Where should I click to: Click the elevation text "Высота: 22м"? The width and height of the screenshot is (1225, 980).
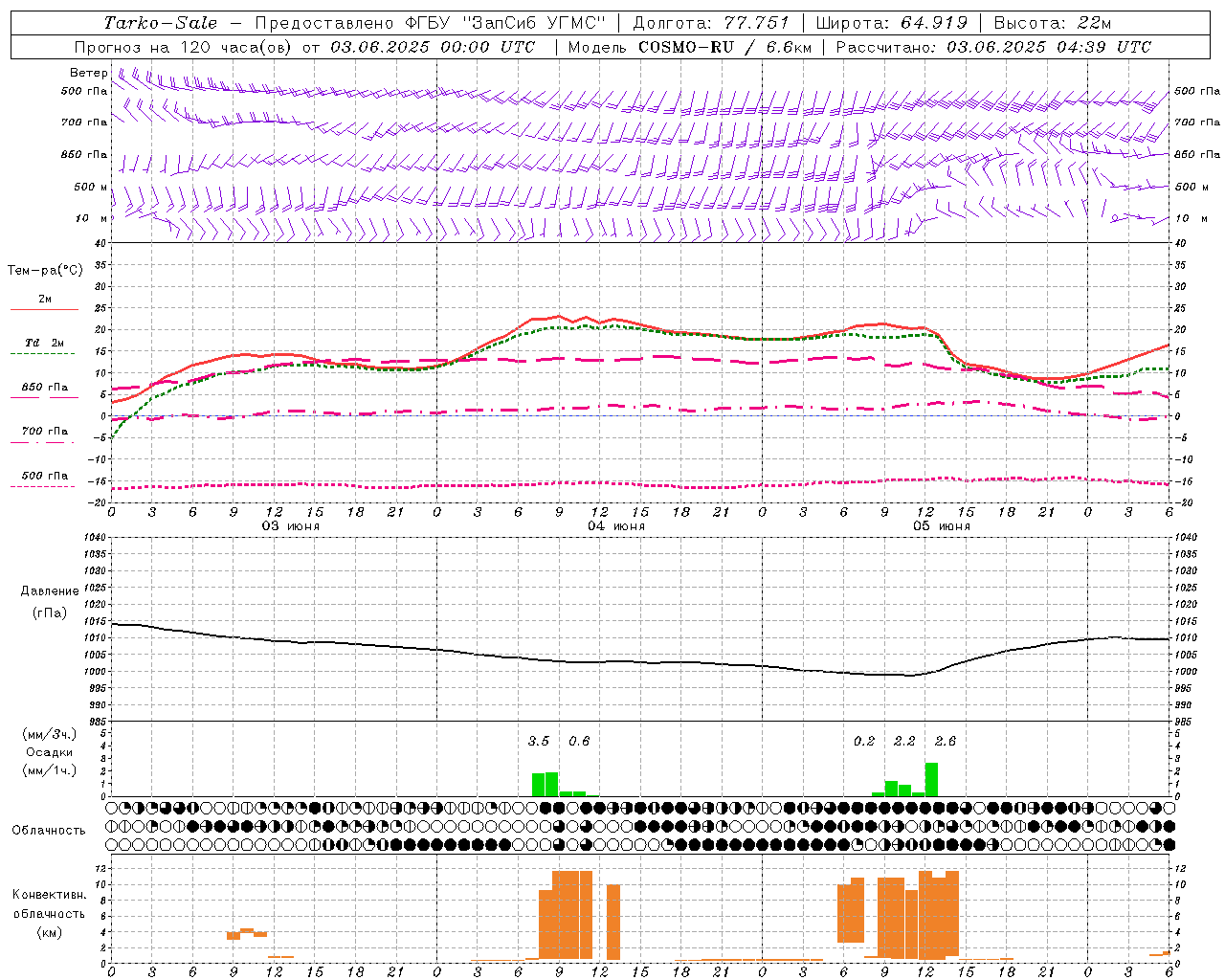coord(1053,23)
